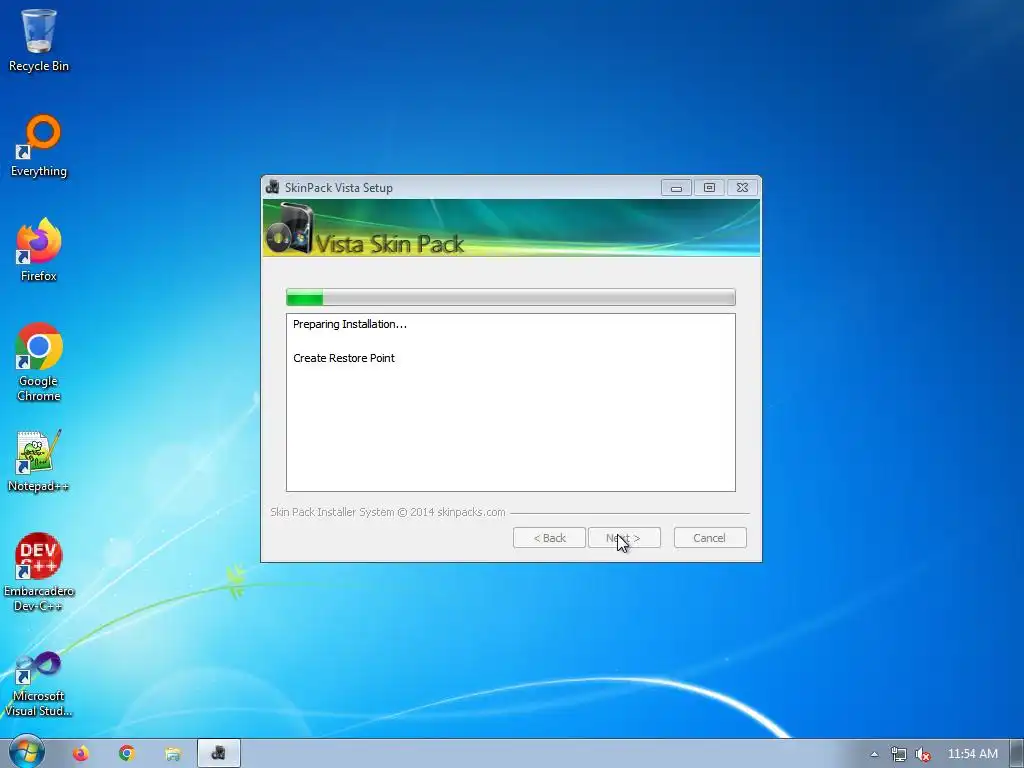Select the Notepad++ desktop shortcut
1024x768 pixels.
(39, 460)
